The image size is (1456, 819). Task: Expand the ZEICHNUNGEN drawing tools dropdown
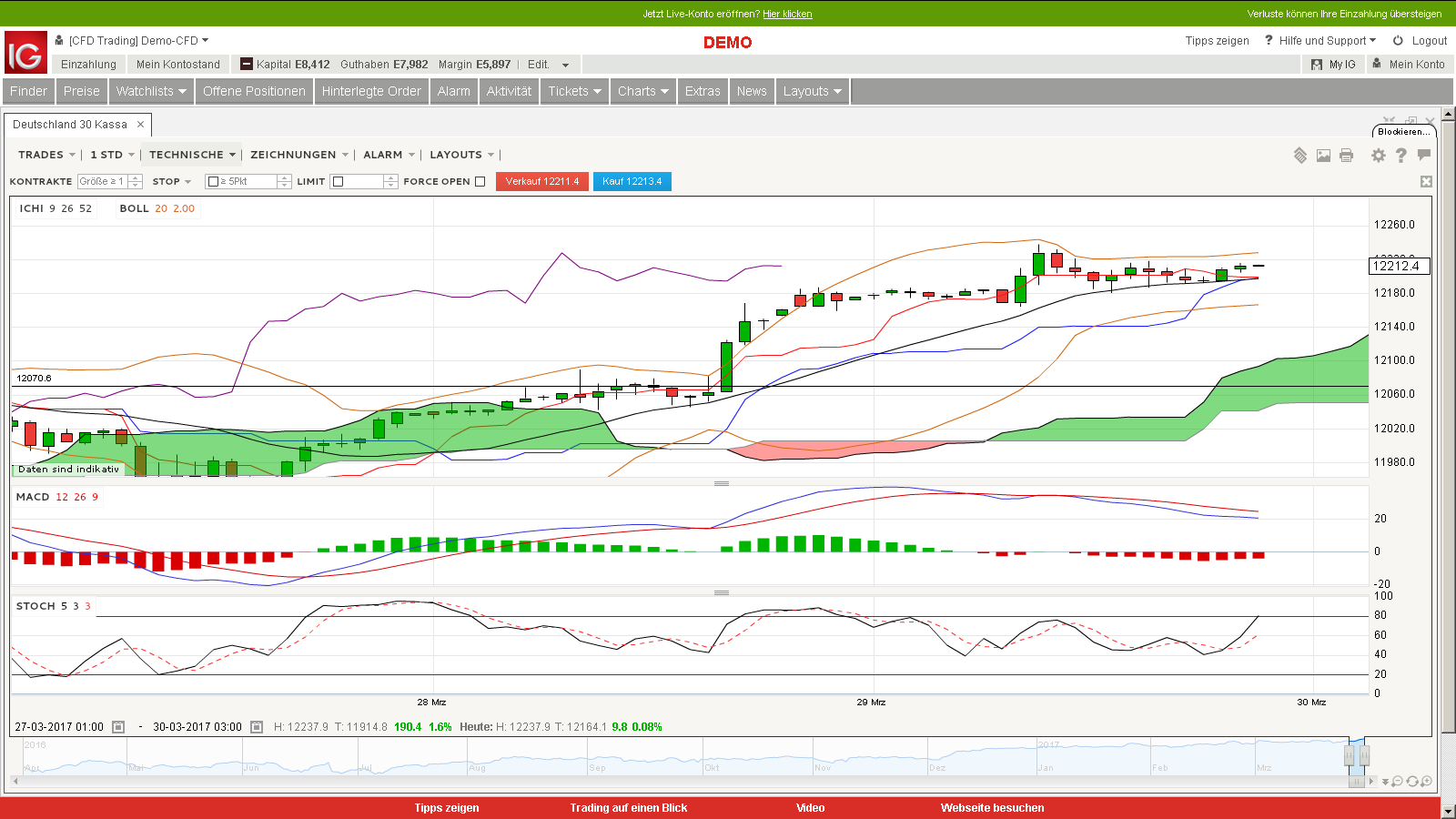pyautogui.click(x=298, y=155)
